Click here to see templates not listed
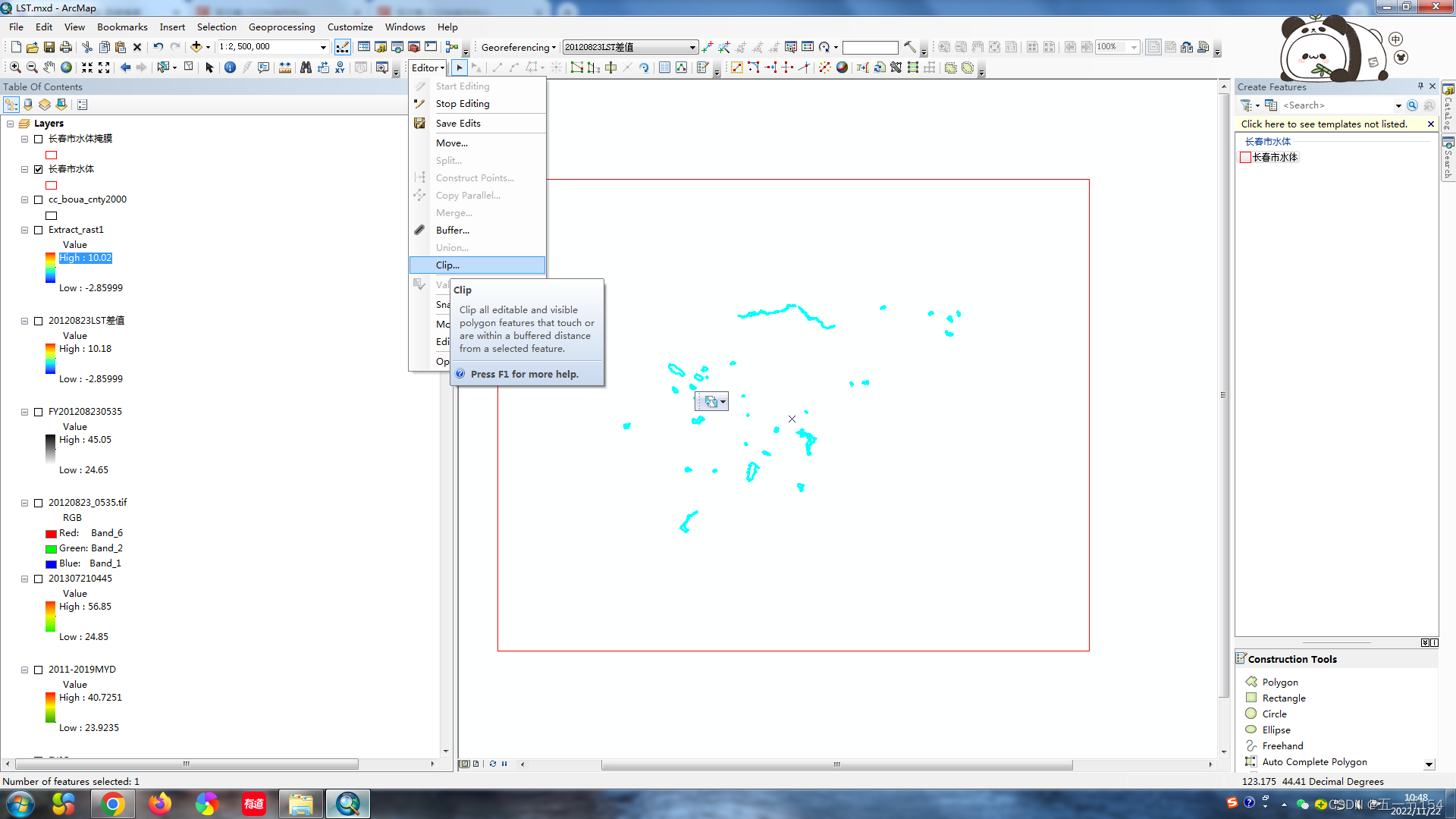1456x819 pixels. (1324, 124)
